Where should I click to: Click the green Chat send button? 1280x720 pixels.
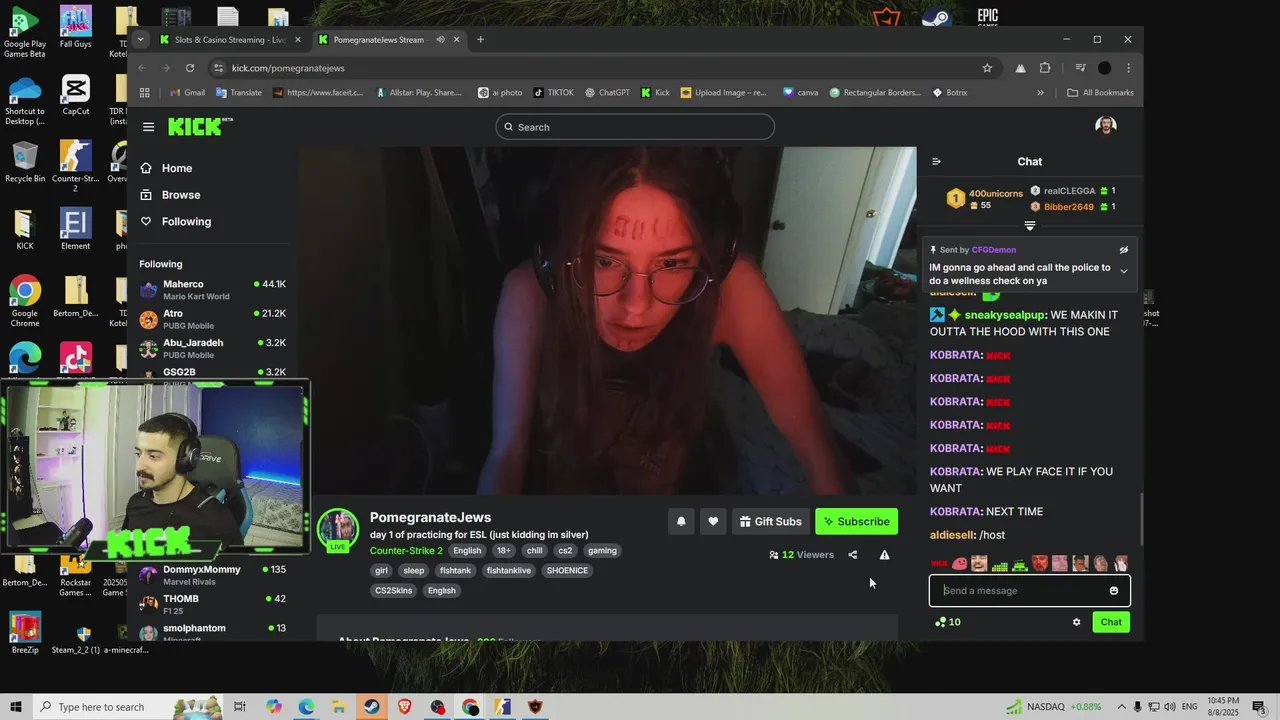point(1111,622)
